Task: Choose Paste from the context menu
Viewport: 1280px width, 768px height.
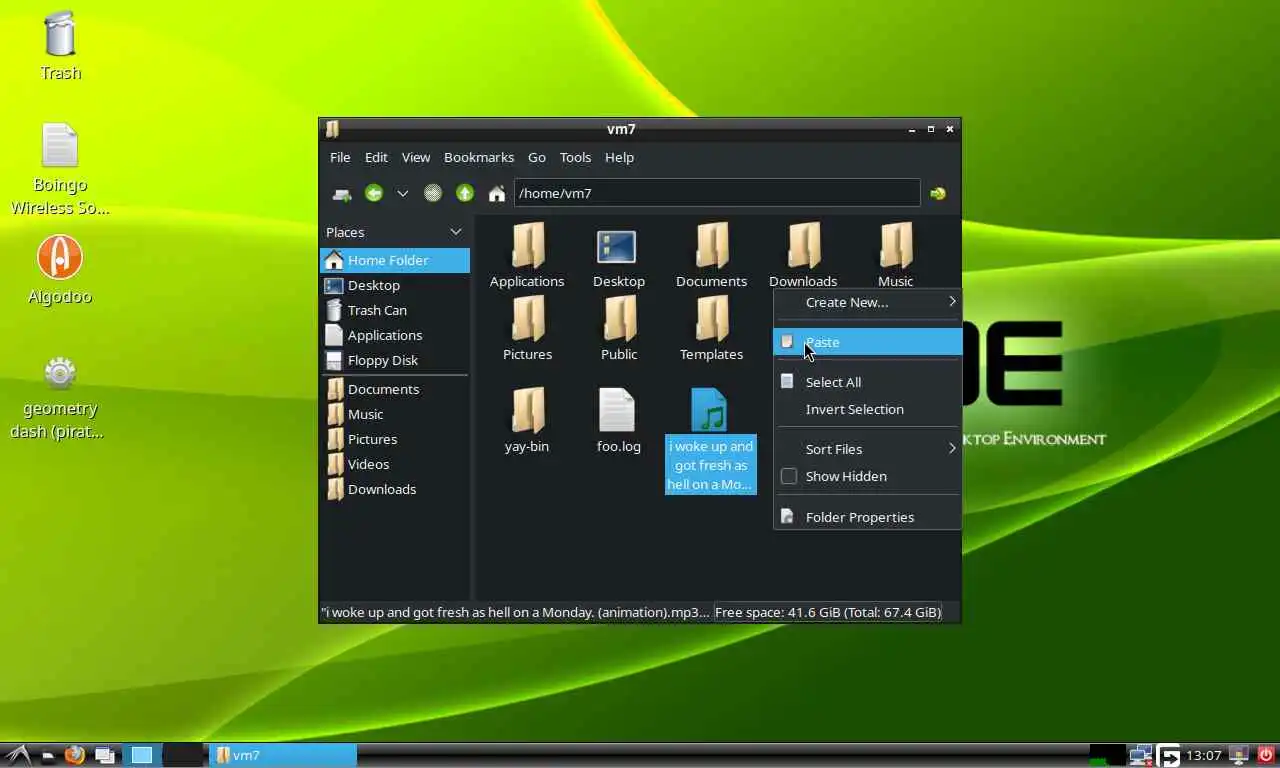Action: [x=867, y=342]
